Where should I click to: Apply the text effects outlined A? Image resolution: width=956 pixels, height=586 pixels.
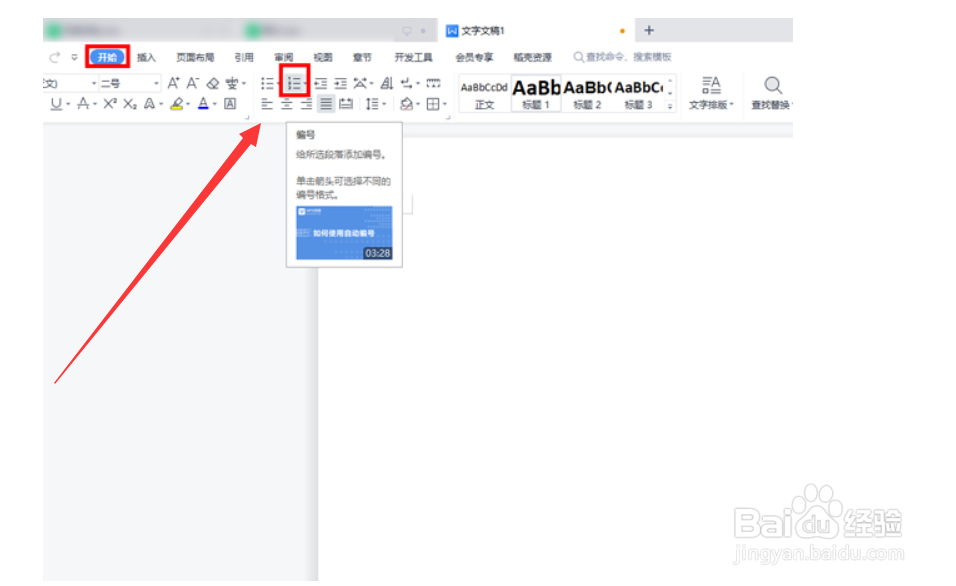(149, 104)
